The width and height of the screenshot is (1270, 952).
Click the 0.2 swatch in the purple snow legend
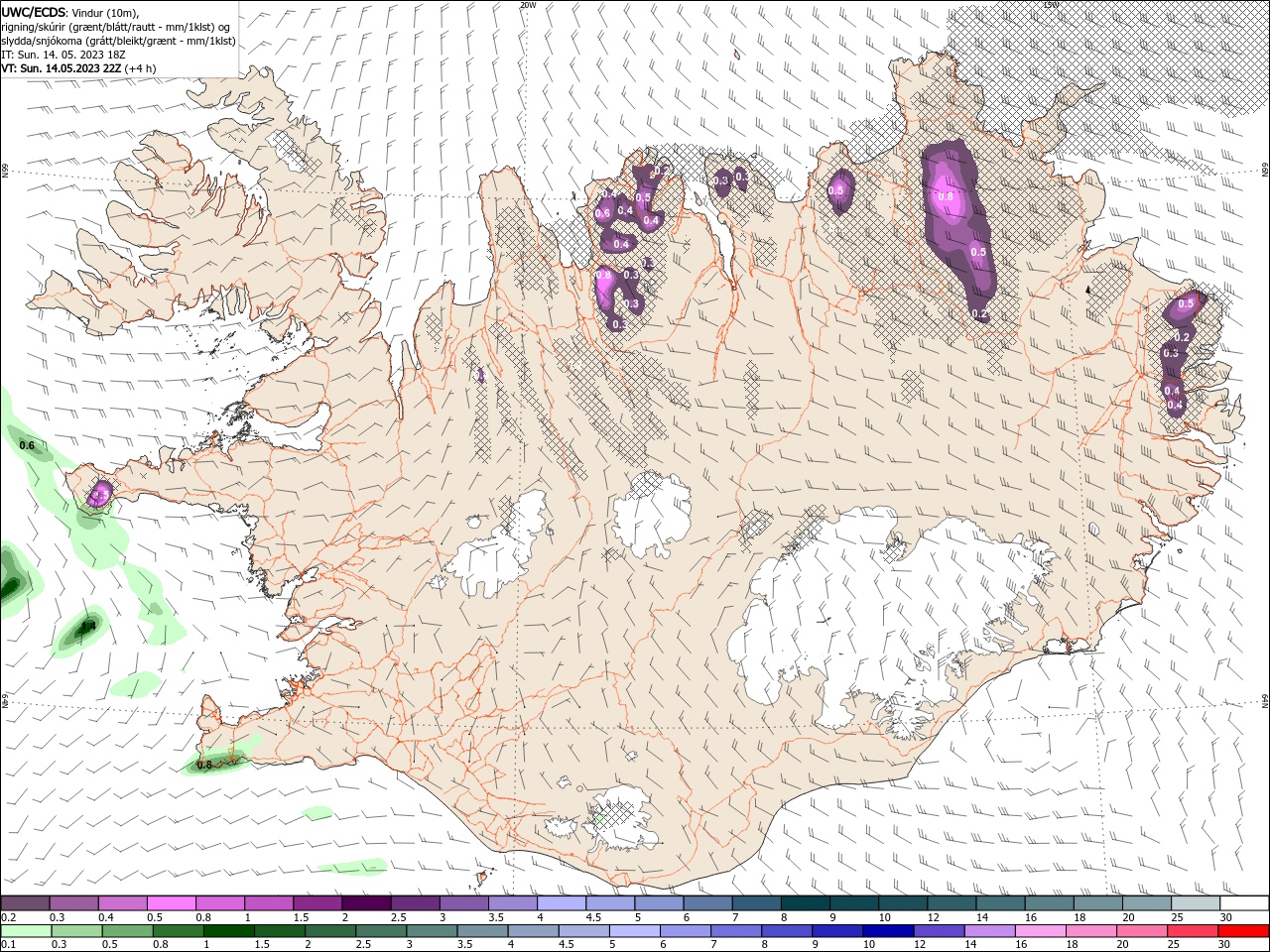coord(25,903)
